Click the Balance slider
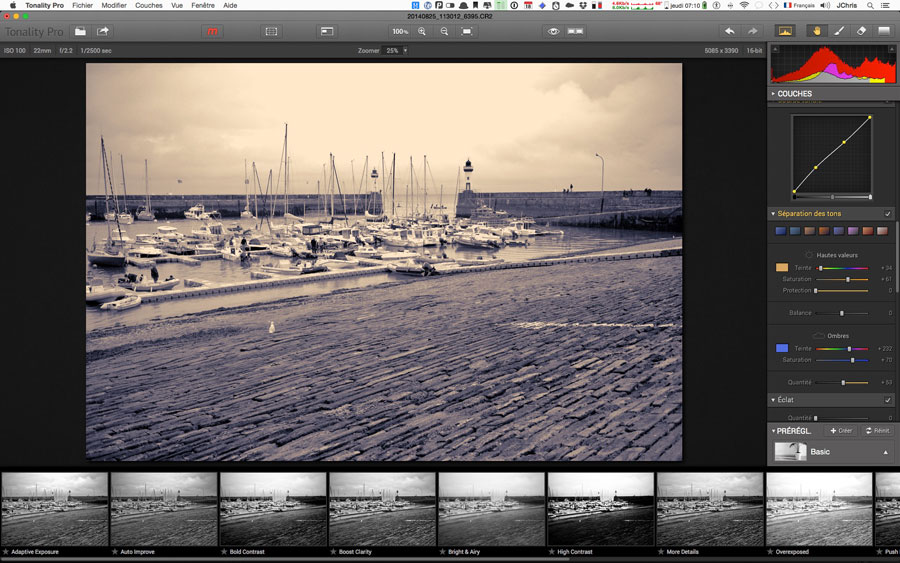Viewport: 900px width, 563px height. pos(842,313)
